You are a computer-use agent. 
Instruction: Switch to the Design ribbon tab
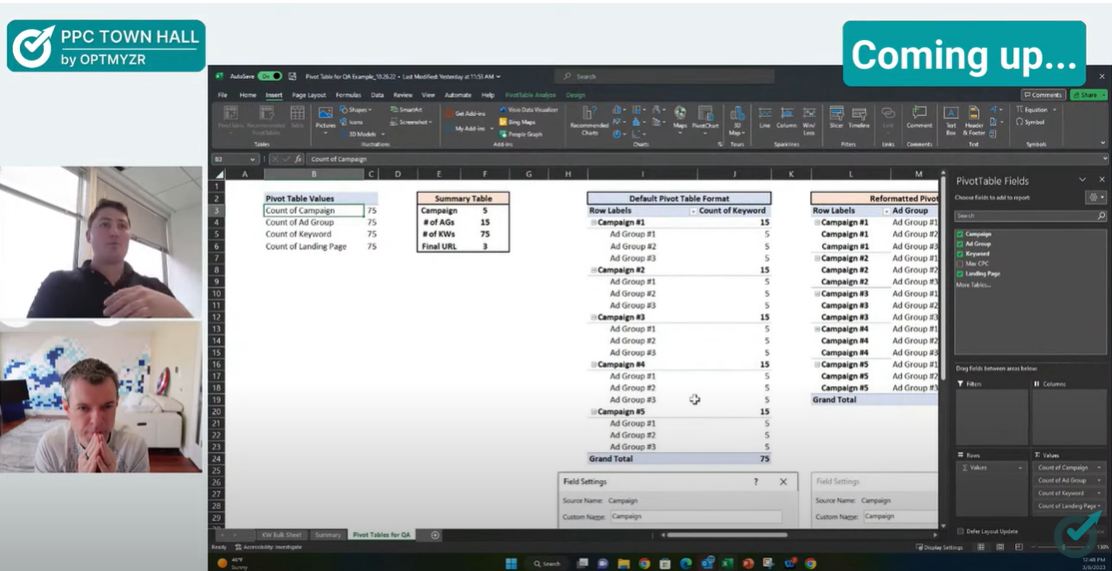575,95
